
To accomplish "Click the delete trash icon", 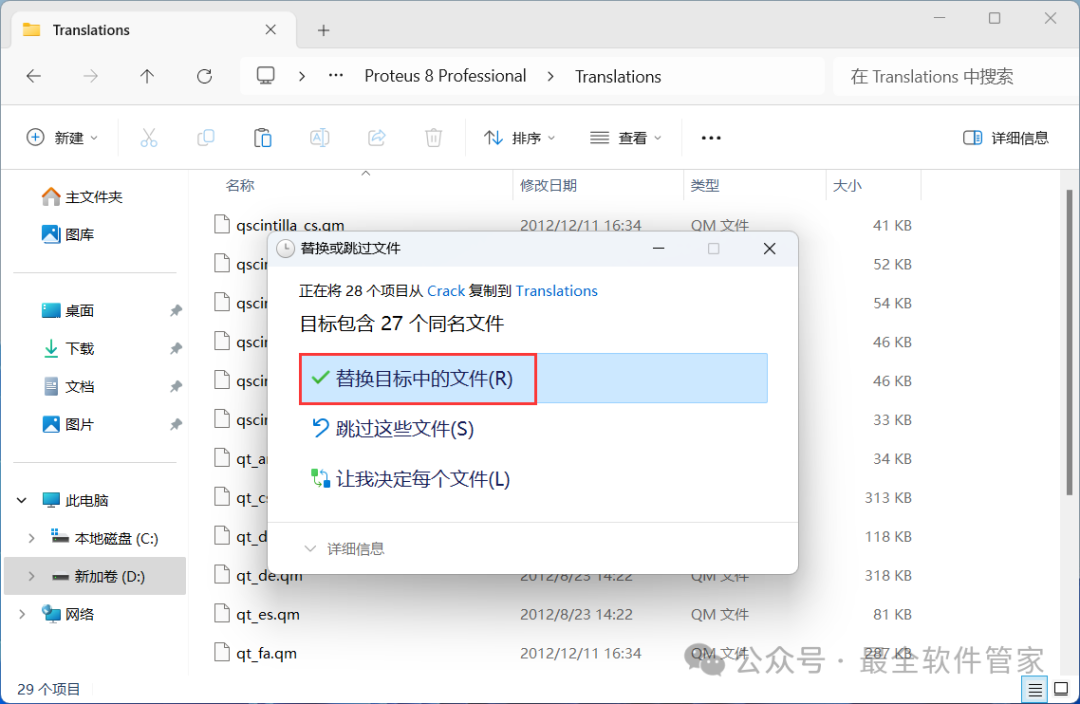I will click(x=434, y=138).
